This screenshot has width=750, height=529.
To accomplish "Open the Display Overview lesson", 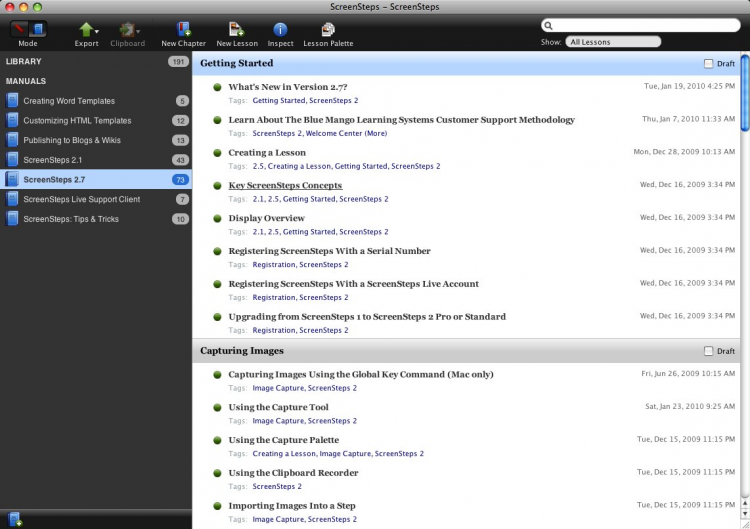I will [266, 218].
